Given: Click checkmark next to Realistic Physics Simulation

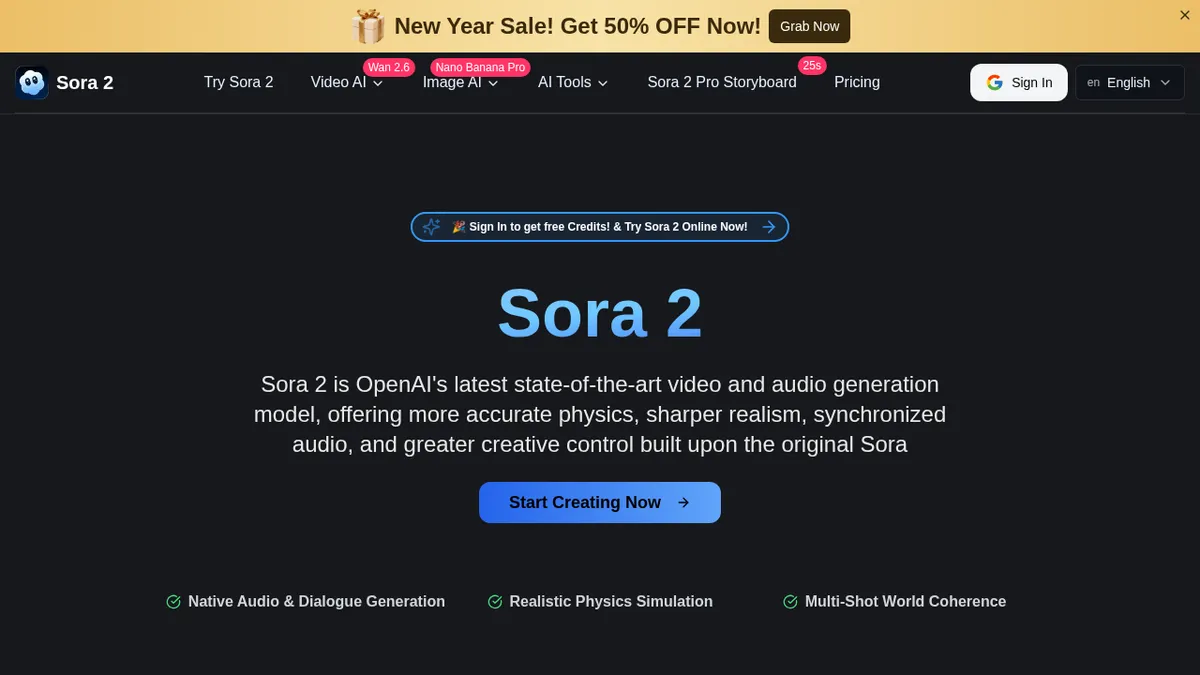Looking at the screenshot, I should click(494, 601).
